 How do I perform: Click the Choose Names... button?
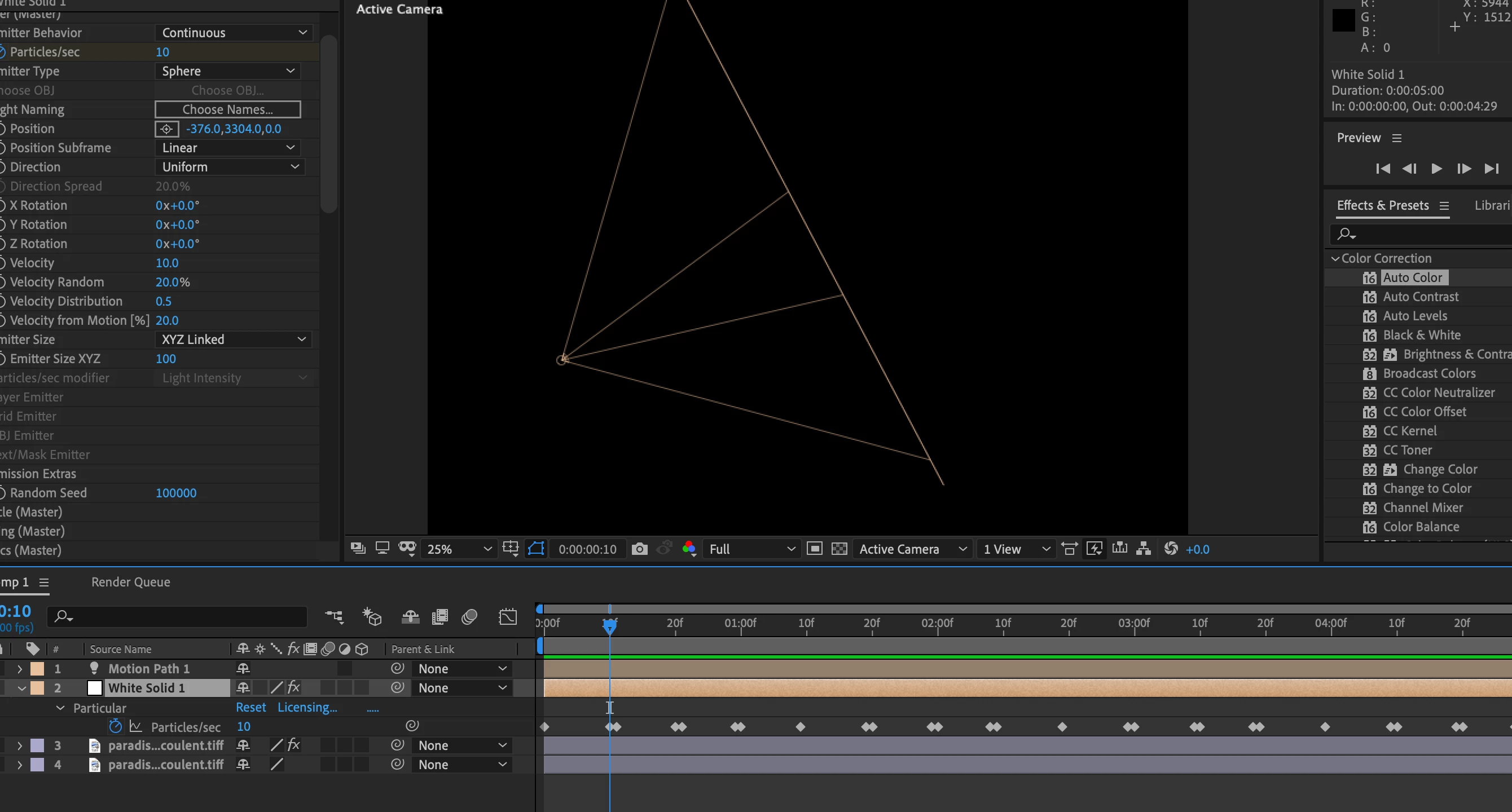[228, 110]
